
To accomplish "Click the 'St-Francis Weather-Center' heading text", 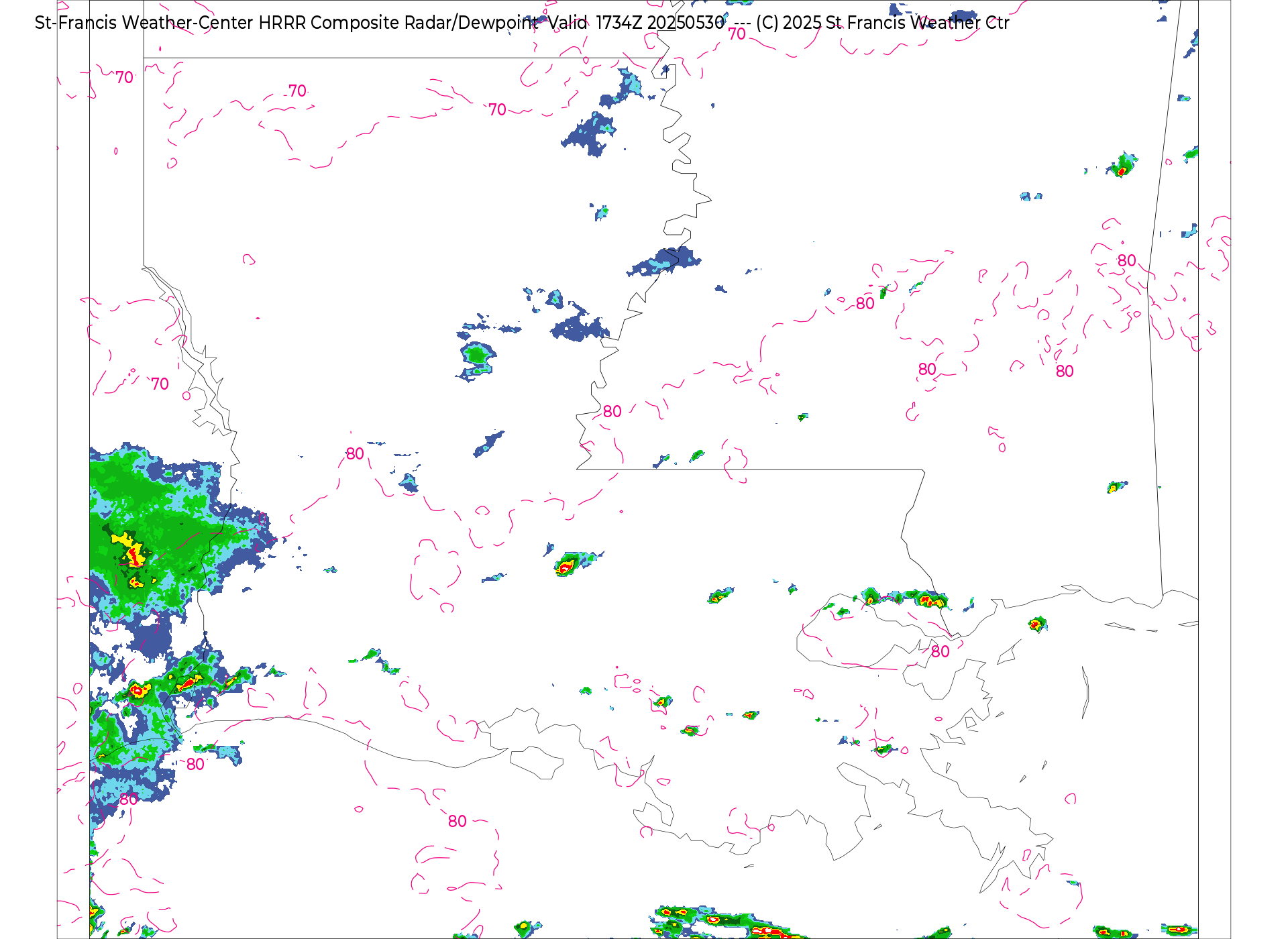I will (144, 23).
